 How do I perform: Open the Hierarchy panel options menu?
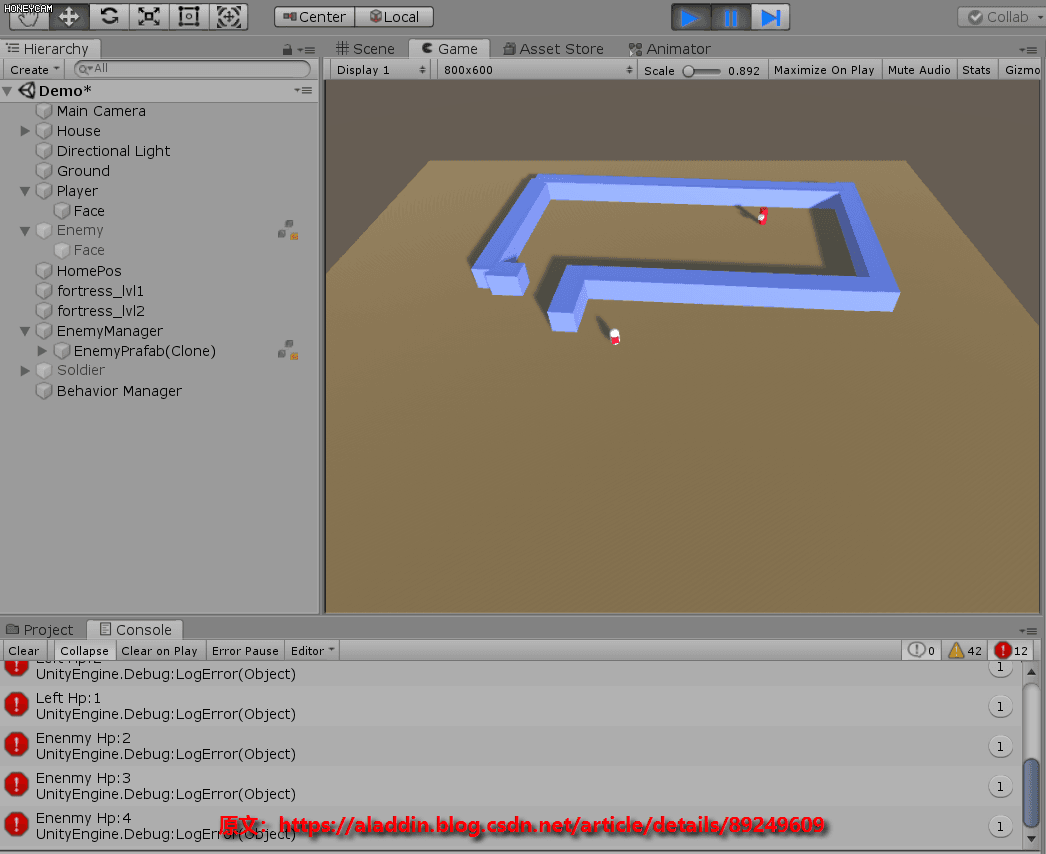[x=306, y=50]
